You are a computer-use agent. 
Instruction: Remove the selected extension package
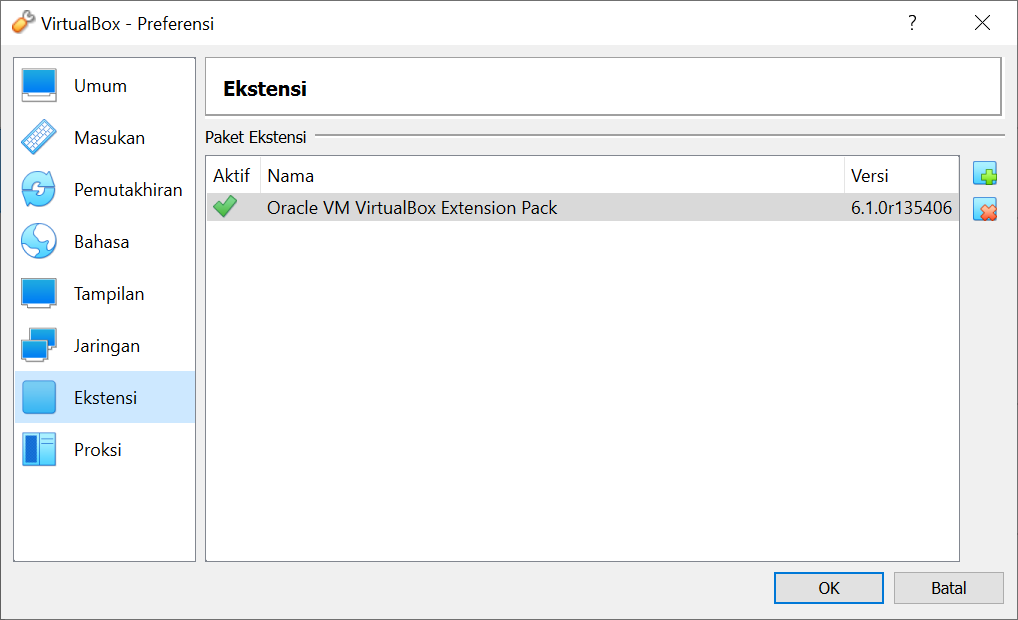(x=985, y=209)
